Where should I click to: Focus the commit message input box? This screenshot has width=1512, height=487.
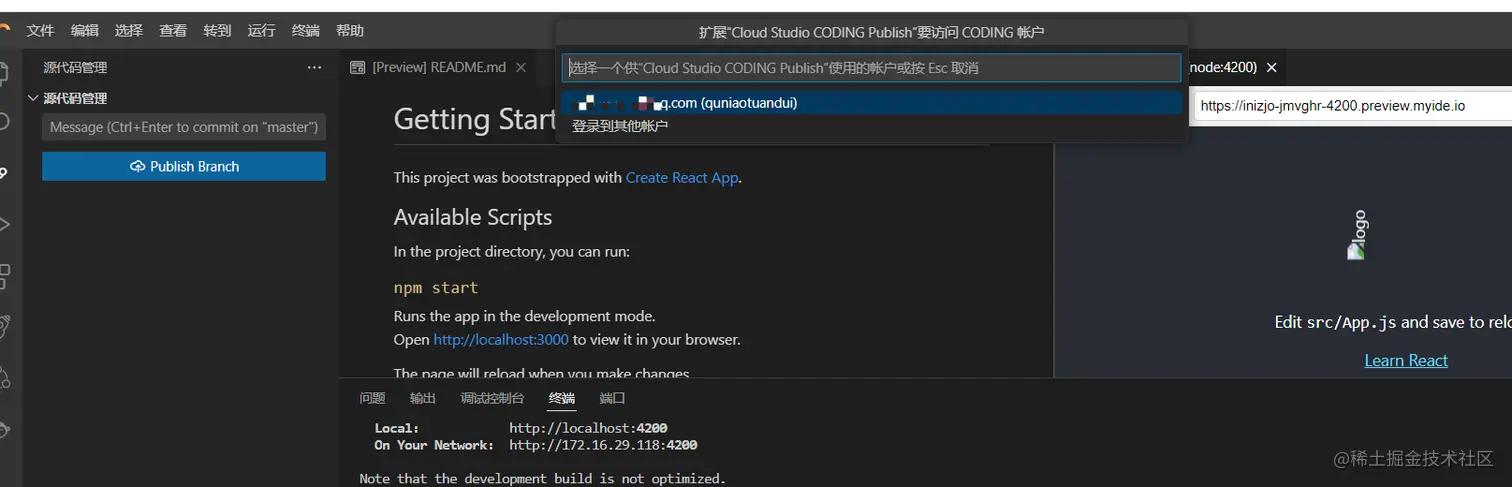pyautogui.click(x=184, y=127)
